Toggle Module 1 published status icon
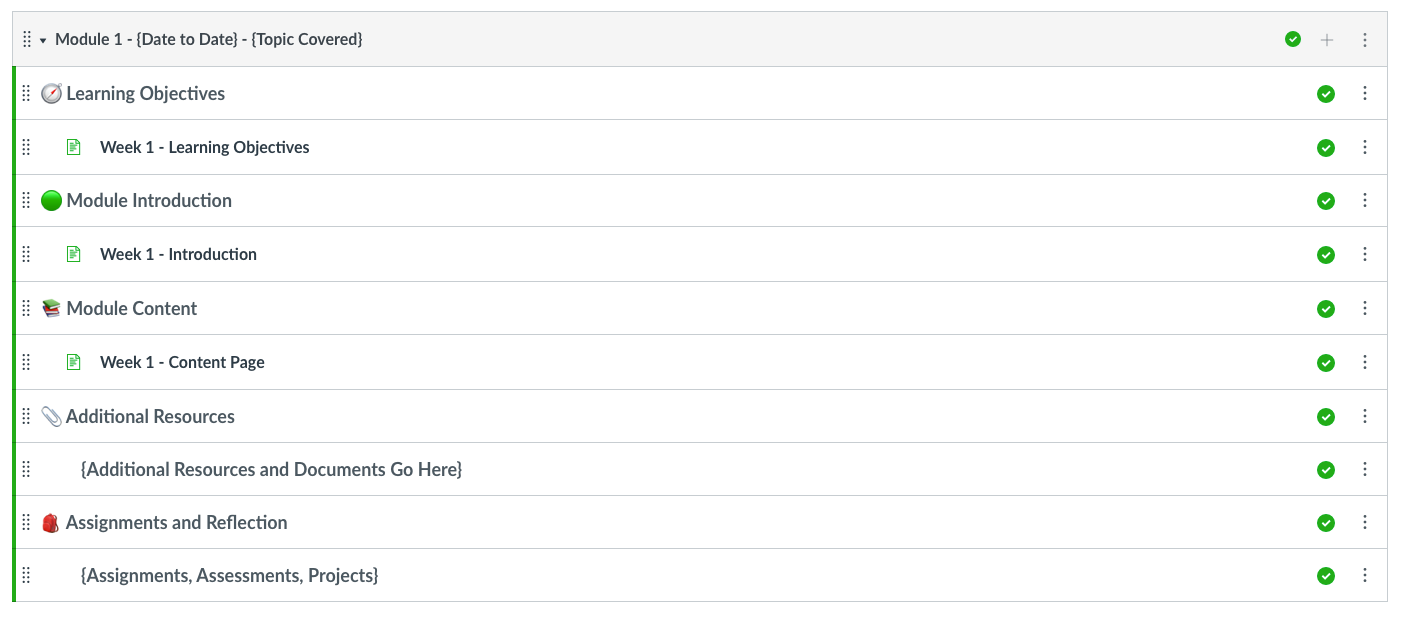 pos(1293,40)
